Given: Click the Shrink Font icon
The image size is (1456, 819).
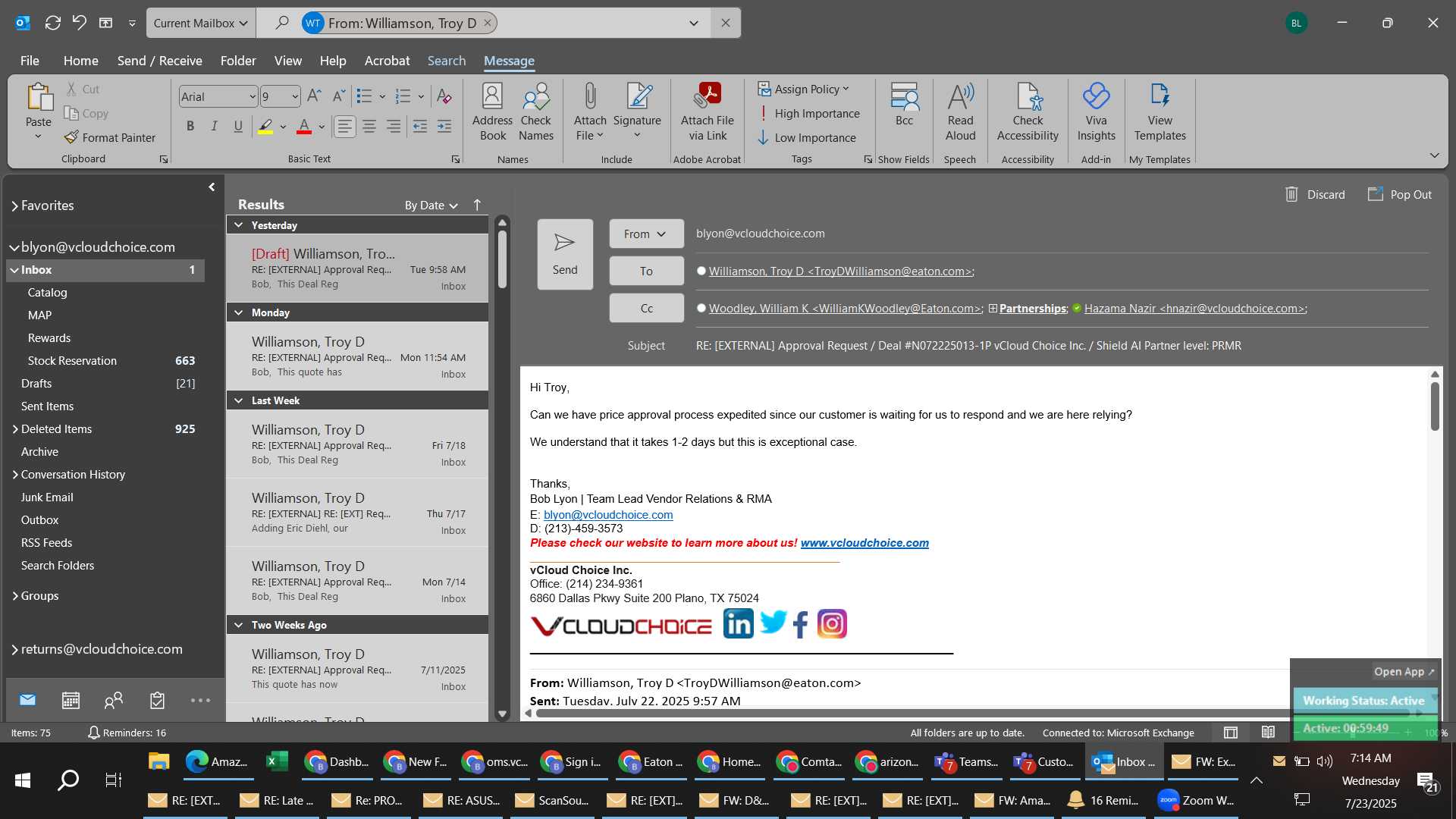Looking at the screenshot, I should tap(339, 96).
